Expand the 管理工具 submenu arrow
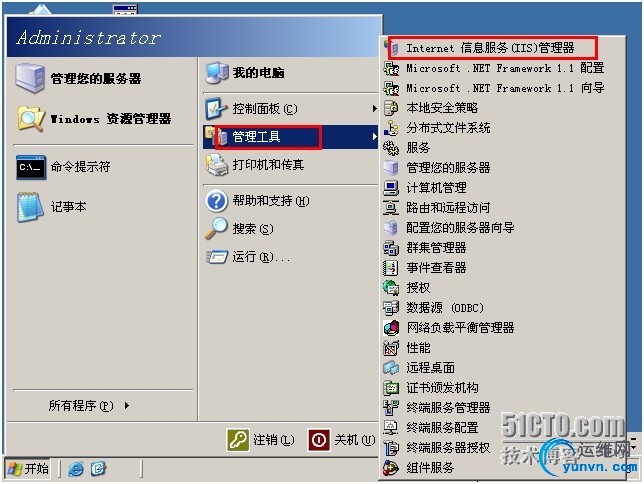Screen dimensions: 644x484 [x=374, y=136]
